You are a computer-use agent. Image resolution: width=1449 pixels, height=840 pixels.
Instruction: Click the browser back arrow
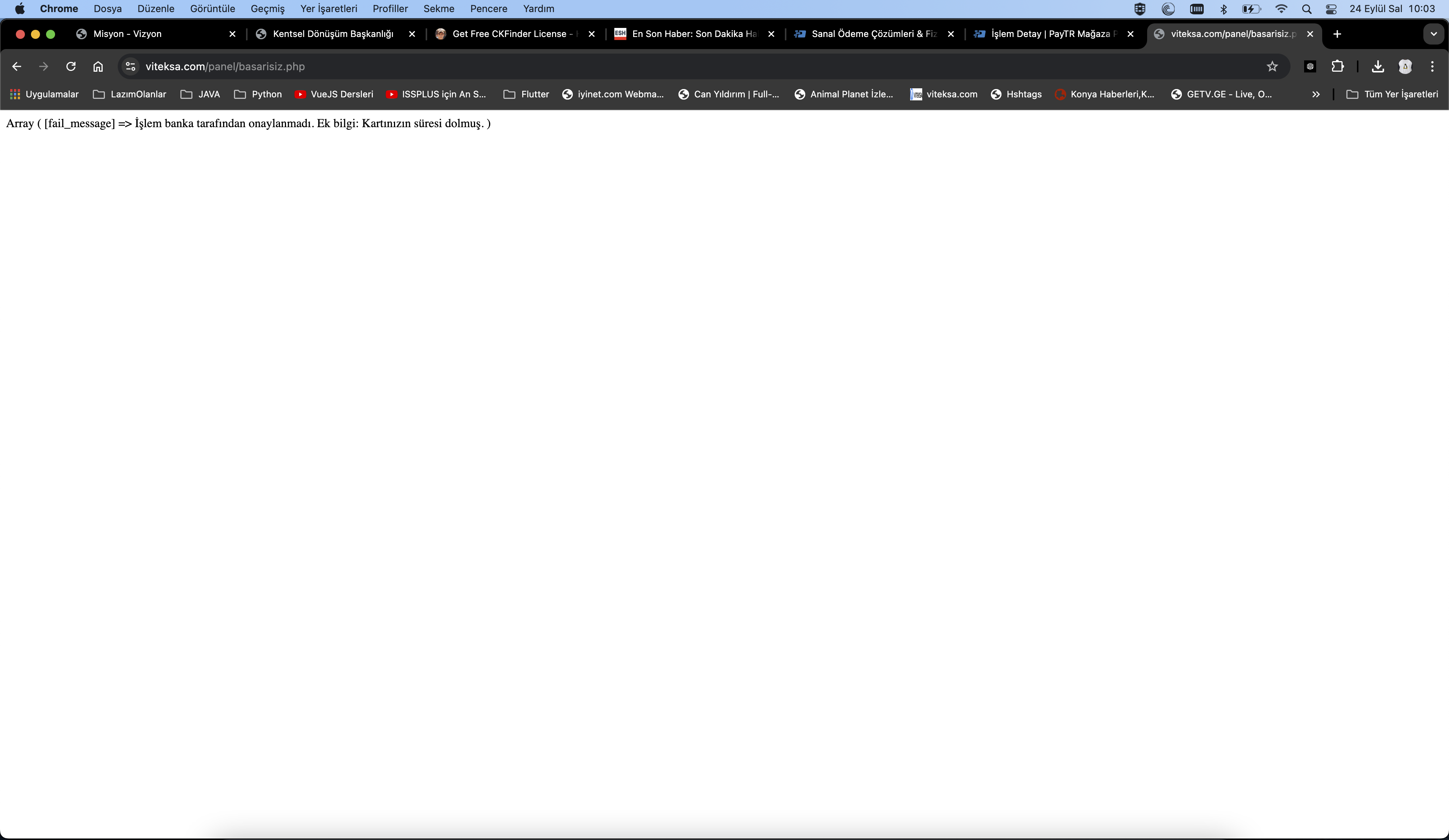pyautogui.click(x=17, y=67)
